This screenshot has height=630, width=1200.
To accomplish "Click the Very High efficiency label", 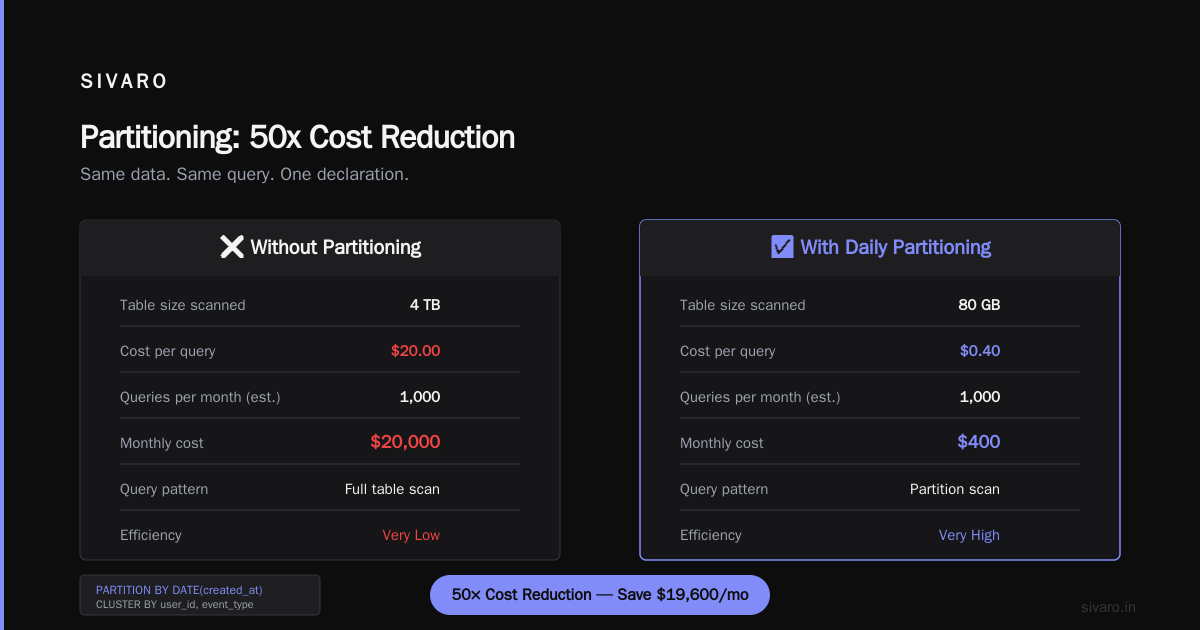I will (x=969, y=535).
